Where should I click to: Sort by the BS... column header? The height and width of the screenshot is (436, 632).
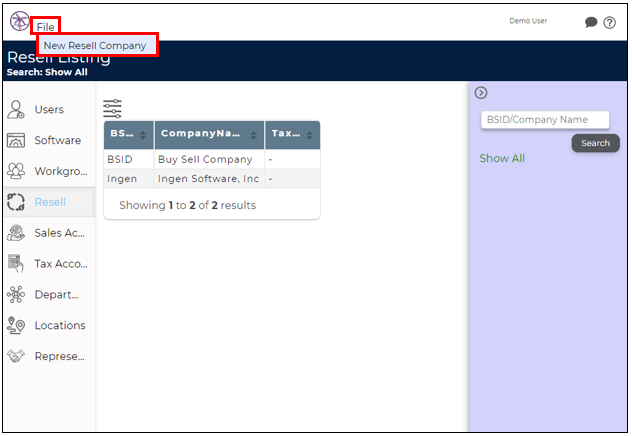tap(129, 135)
